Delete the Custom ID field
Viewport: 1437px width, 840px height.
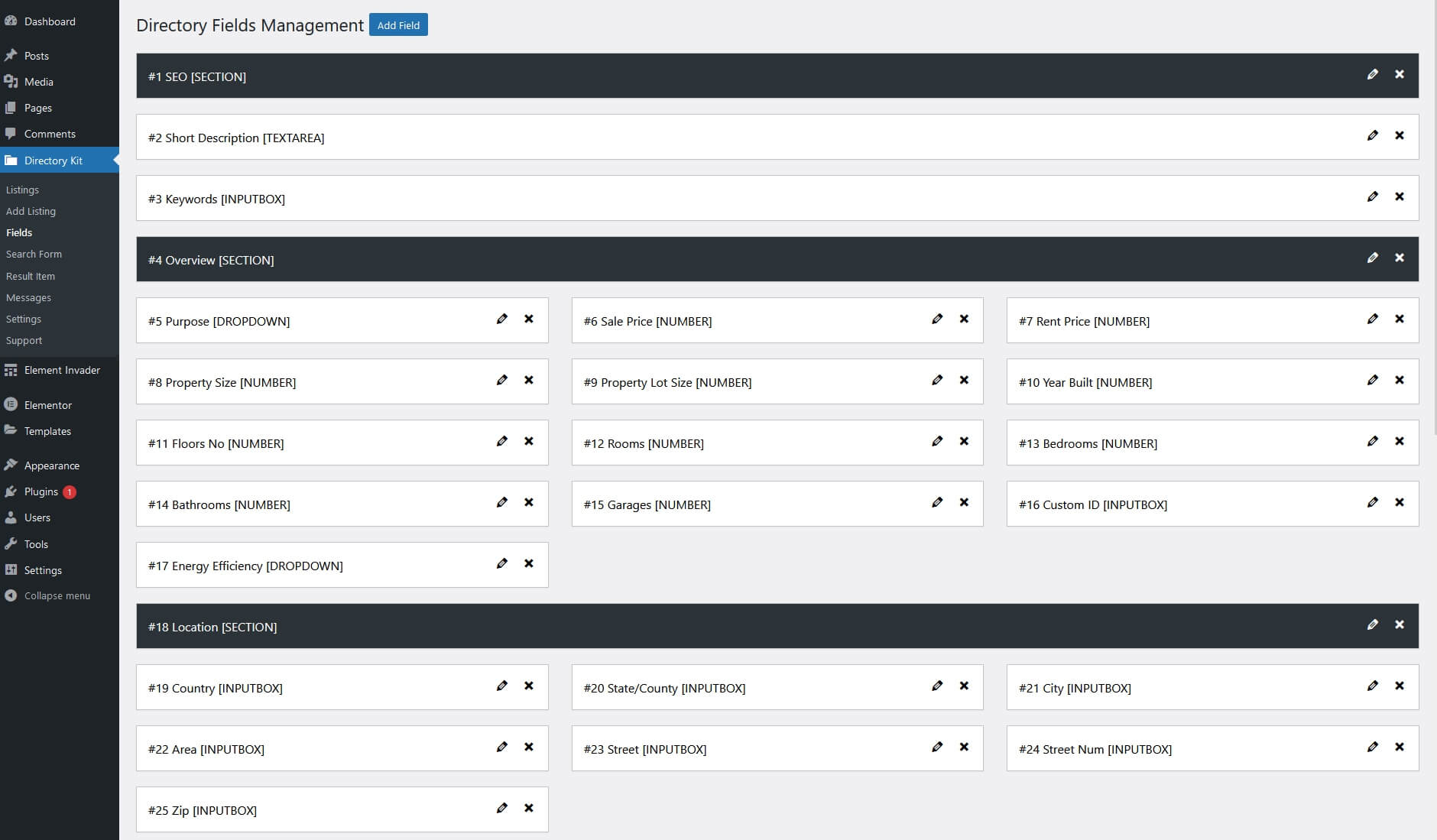point(1400,502)
